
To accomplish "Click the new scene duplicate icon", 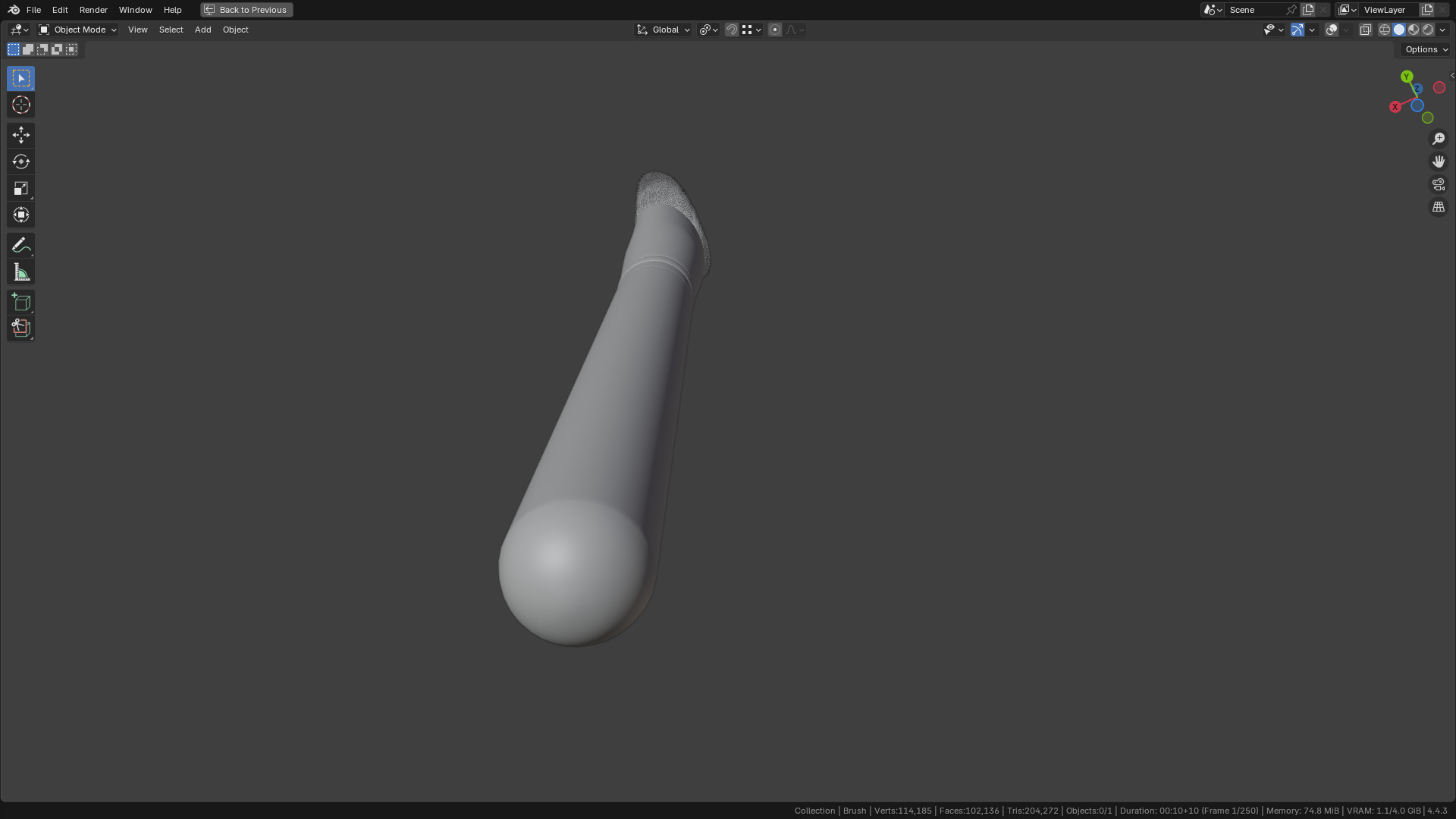I will [1308, 10].
